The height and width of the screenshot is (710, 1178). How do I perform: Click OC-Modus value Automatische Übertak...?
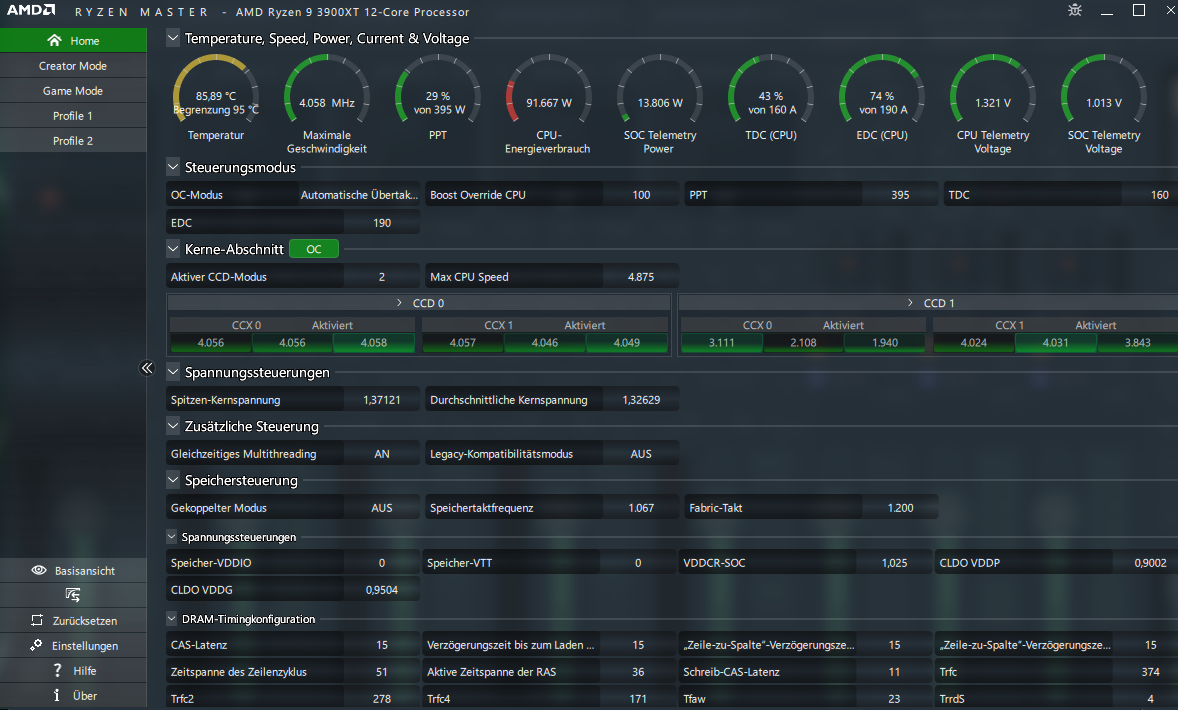pyautogui.click(x=359, y=195)
